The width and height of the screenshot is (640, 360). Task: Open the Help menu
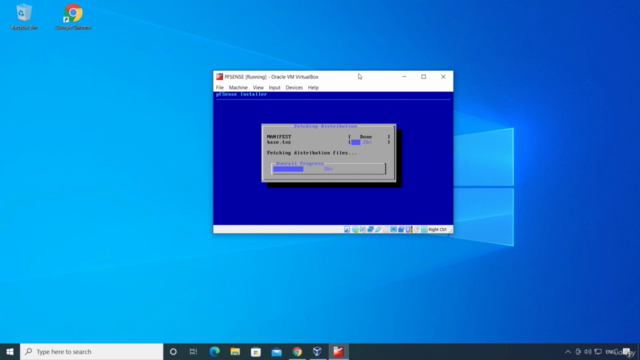coord(313,87)
